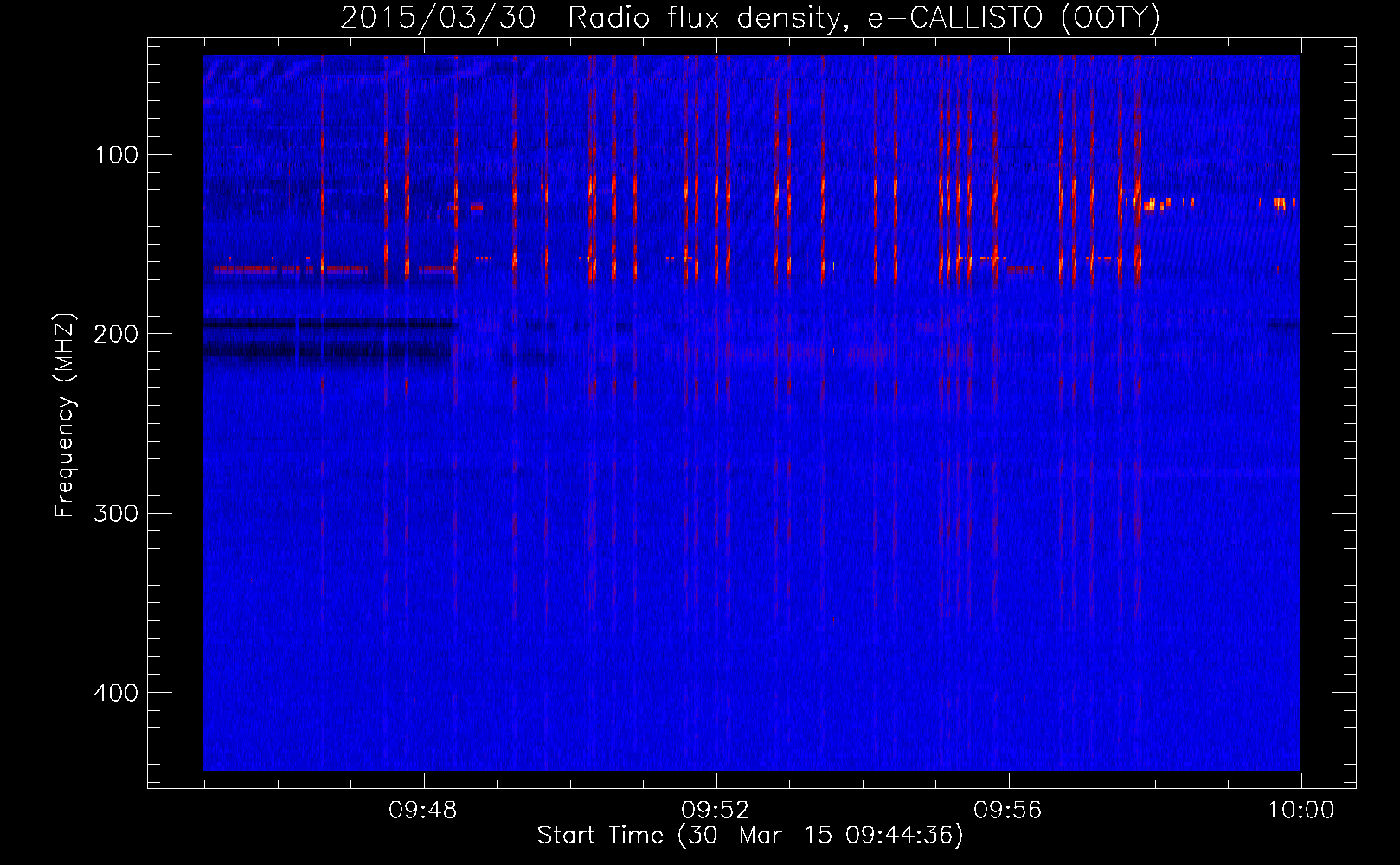Click the "Frequency (MHZ)" axis label

pos(65,415)
